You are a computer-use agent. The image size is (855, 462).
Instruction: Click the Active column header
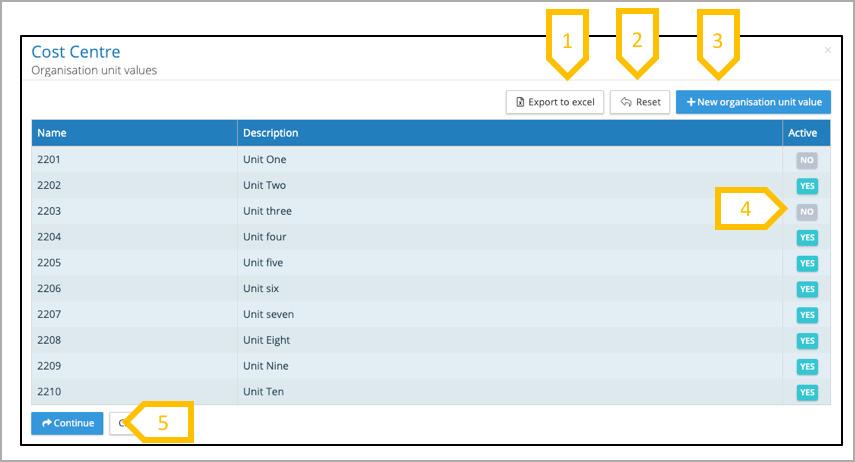pos(802,133)
